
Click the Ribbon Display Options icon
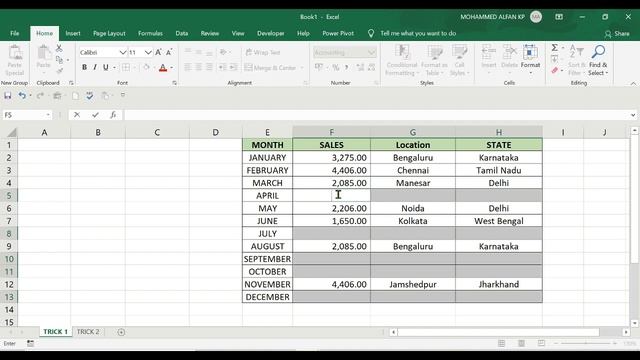559,17
